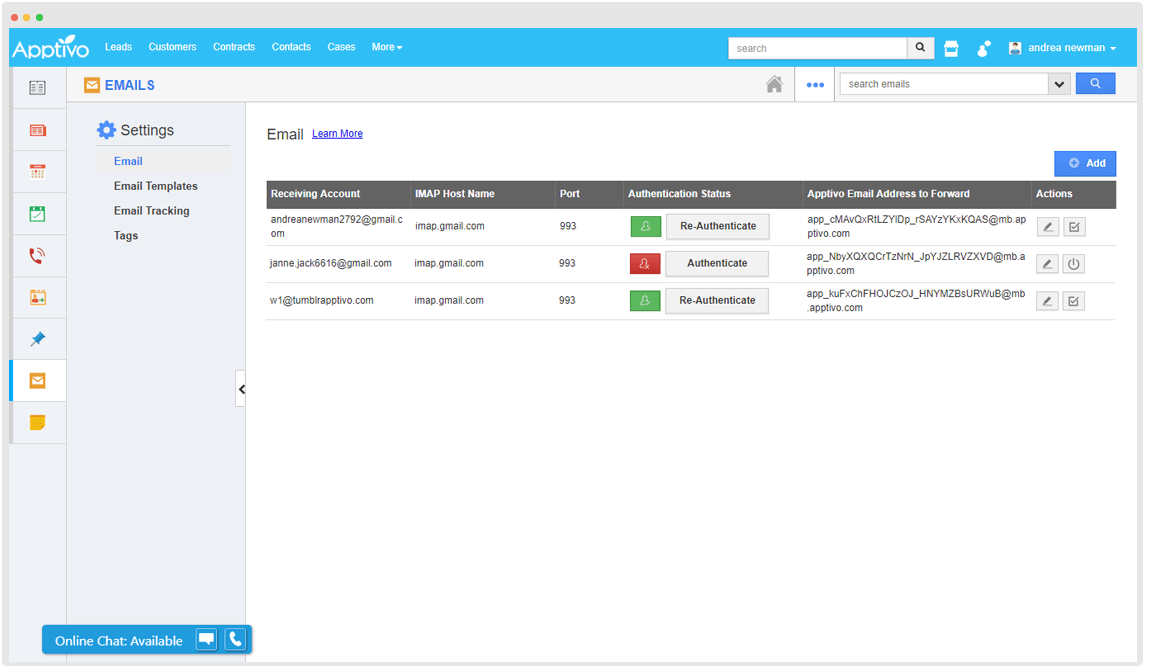Open andrea newman user menu
Image resolution: width=1150 pixels, height=670 pixels.
click(x=1062, y=48)
